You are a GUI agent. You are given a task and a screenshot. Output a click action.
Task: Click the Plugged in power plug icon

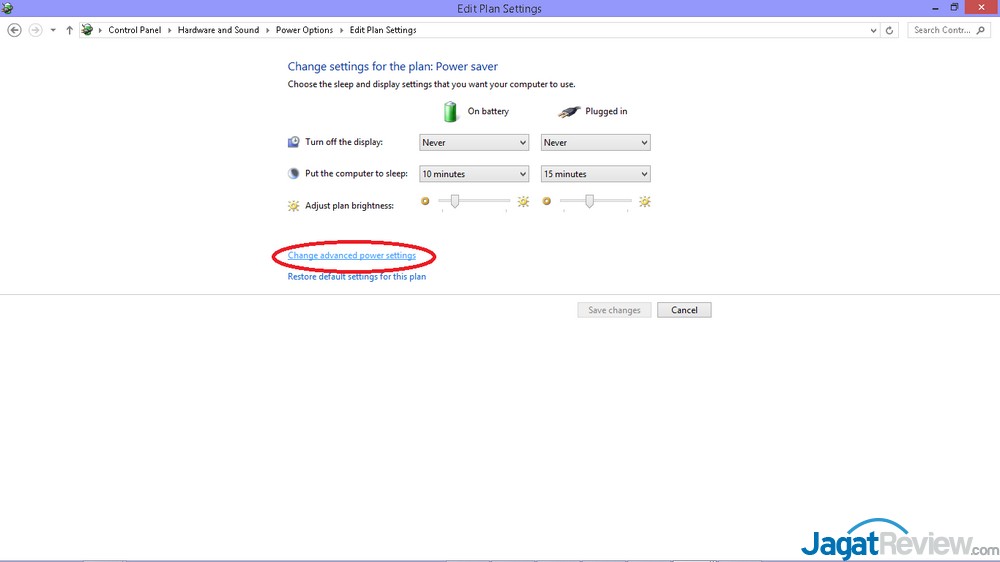[568, 111]
